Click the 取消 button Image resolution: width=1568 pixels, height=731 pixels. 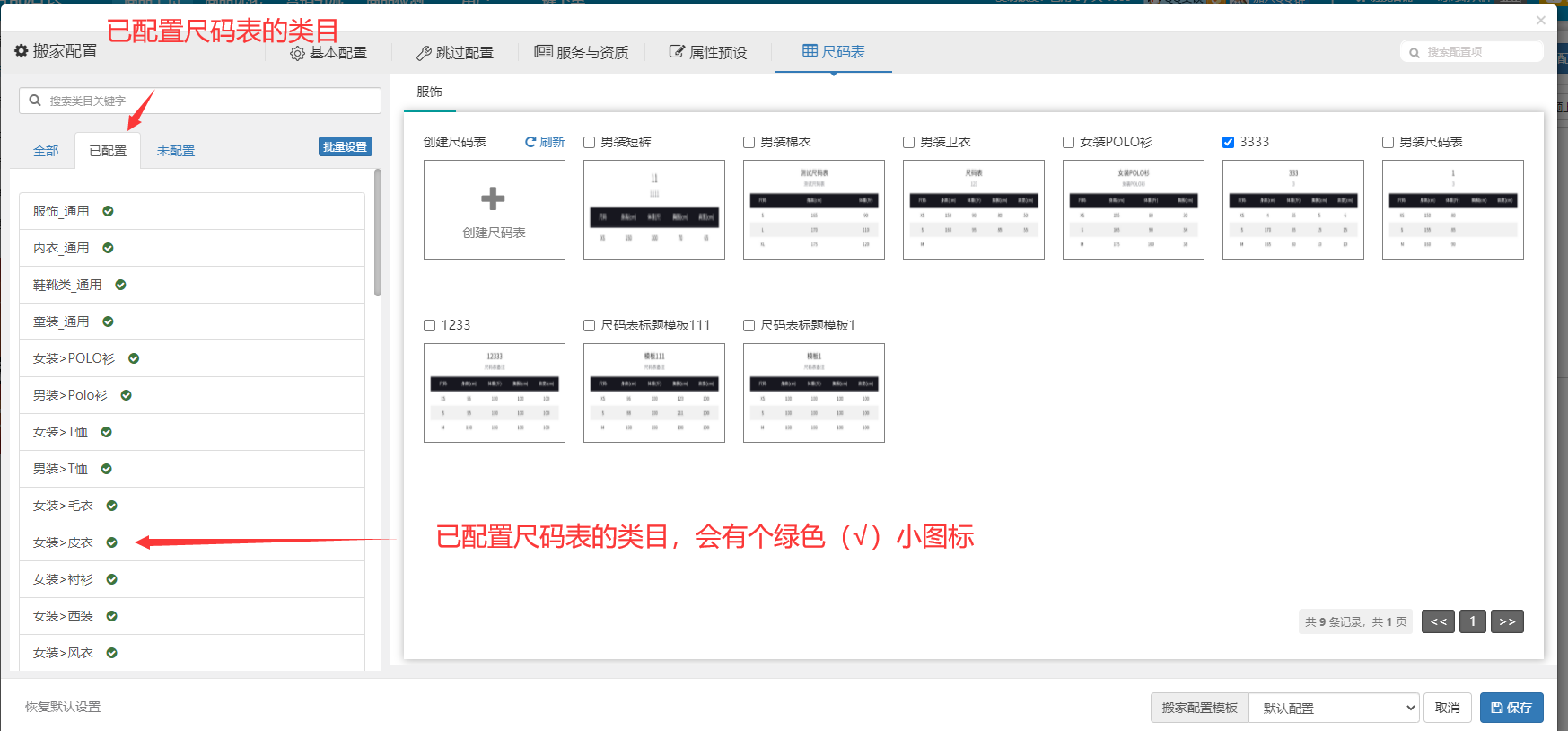pos(1447,708)
